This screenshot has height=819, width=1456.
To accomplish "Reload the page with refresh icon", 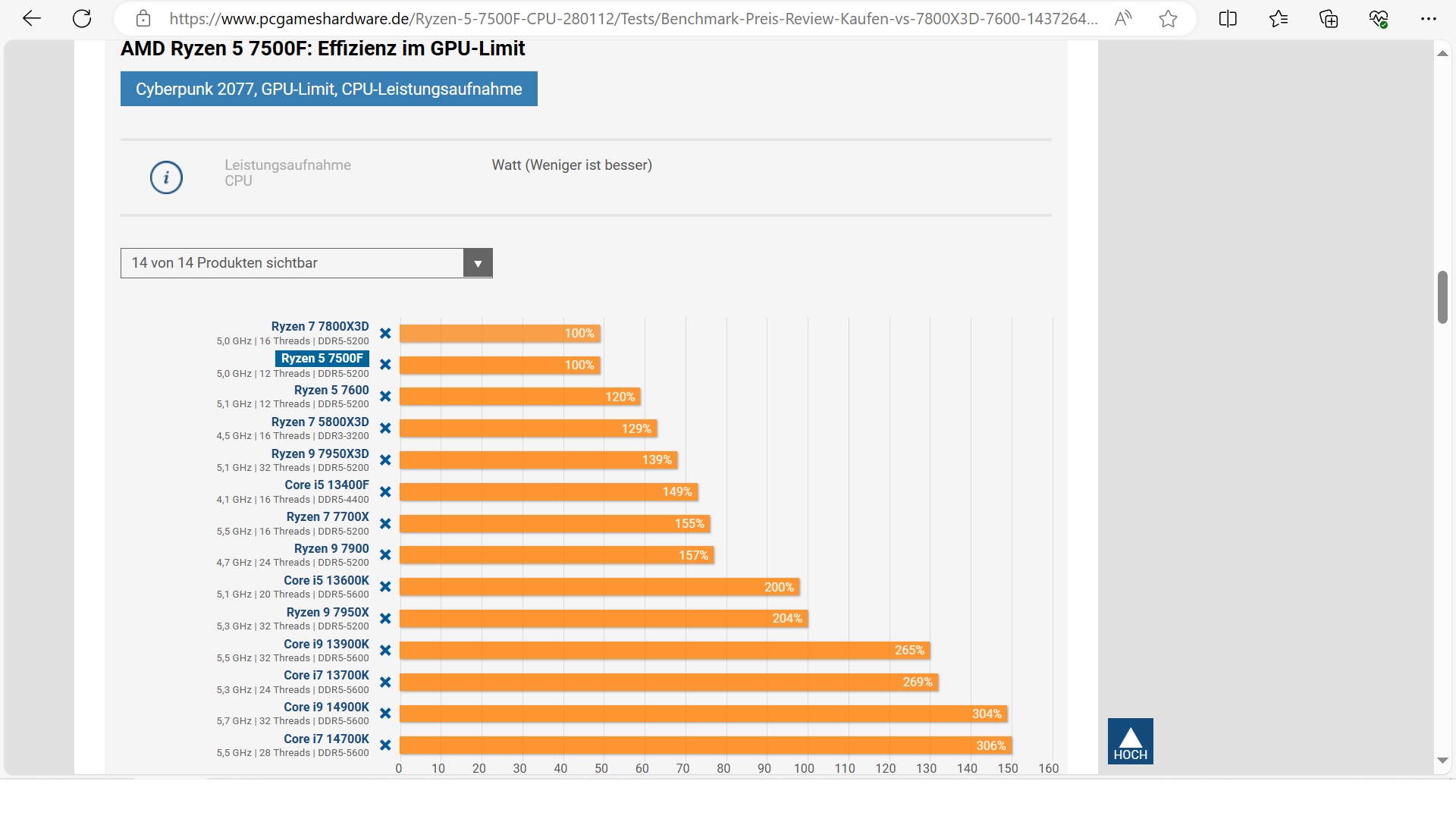I will (x=82, y=19).
